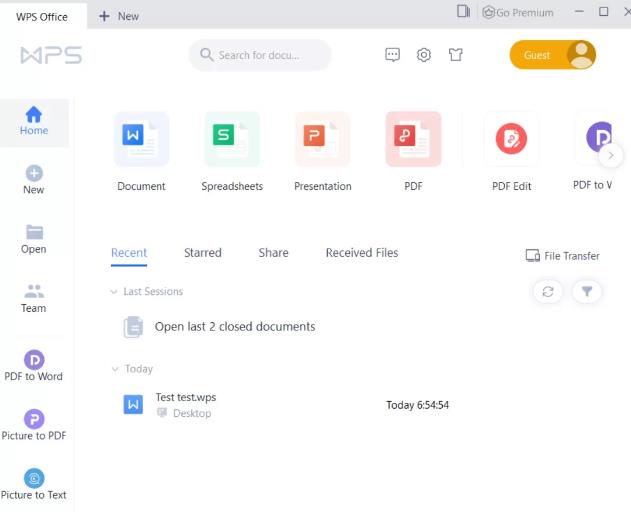Open the PDF Edit tool
The width and height of the screenshot is (631, 512).
pyautogui.click(x=511, y=152)
